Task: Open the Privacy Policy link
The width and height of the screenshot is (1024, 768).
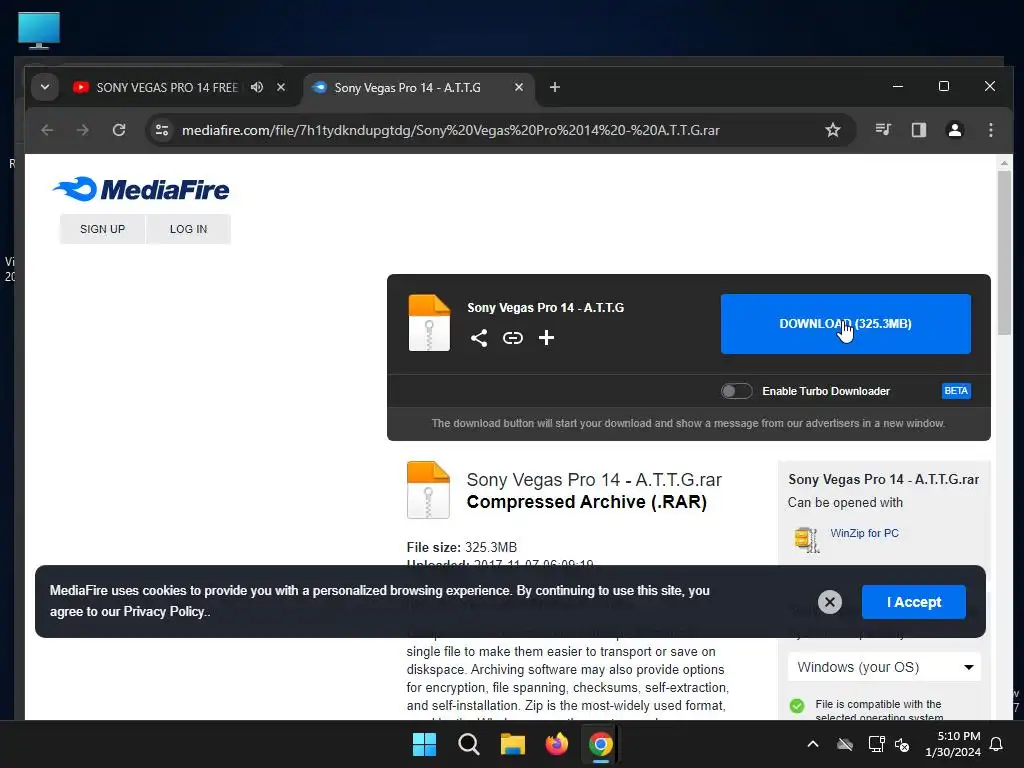Action: point(164,611)
